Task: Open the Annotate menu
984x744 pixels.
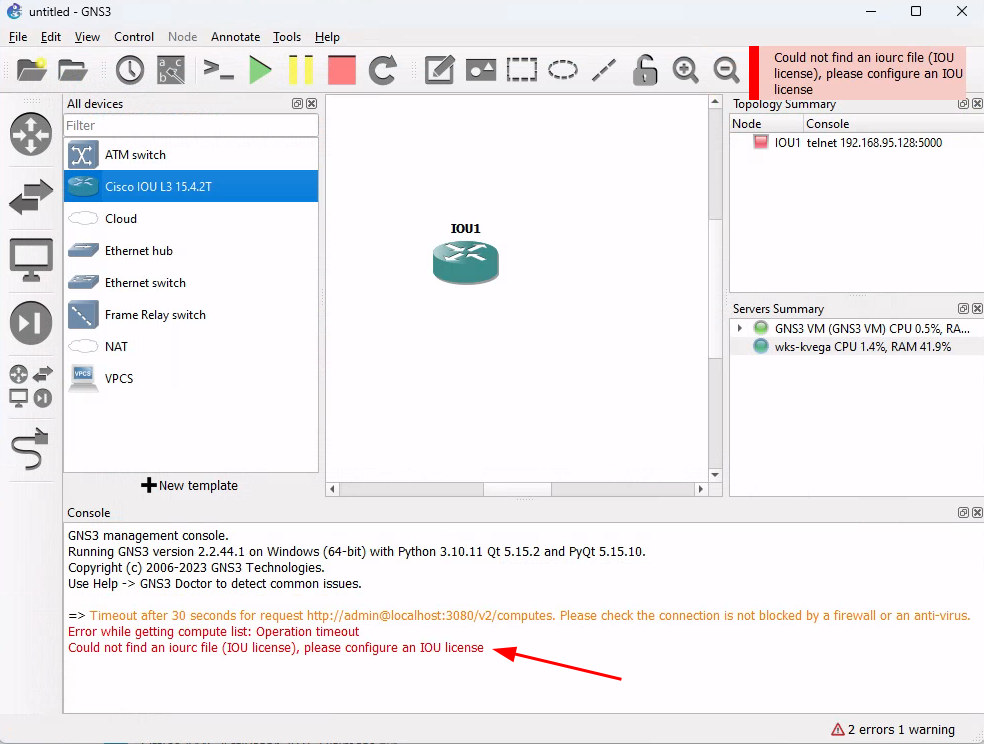Action: (235, 37)
